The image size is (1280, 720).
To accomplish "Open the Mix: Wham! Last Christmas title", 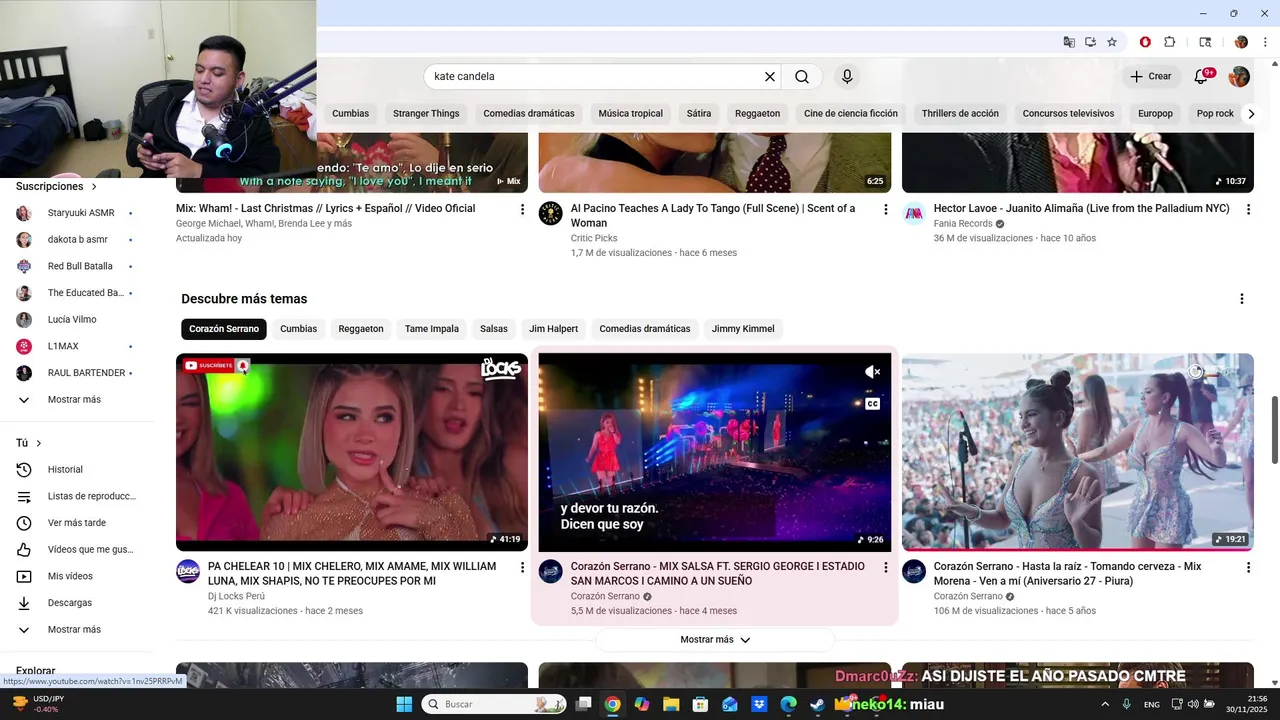I will pyautogui.click(x=326, y=209).
